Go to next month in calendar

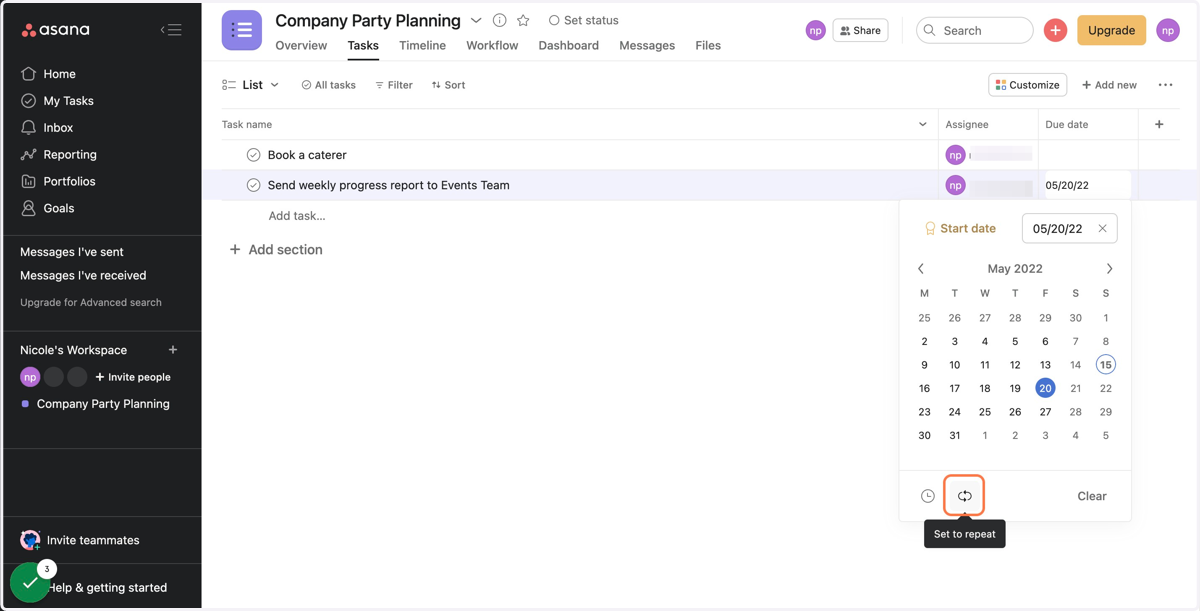[1109, 269]
